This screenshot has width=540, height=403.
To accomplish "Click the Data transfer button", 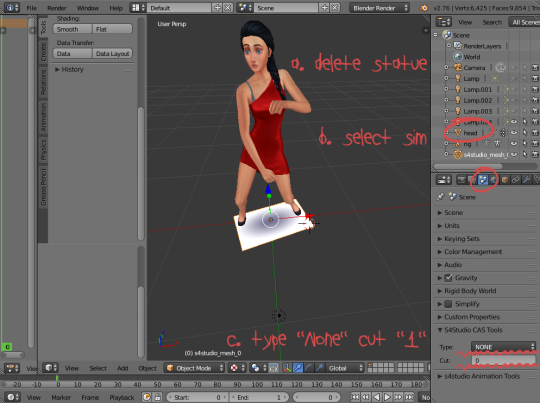I will (72, 53).
